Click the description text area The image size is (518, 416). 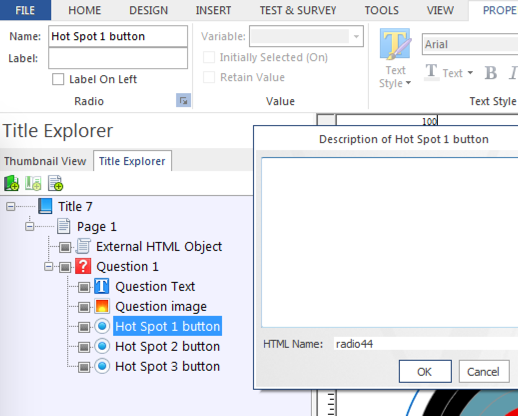tap(389, 243)
